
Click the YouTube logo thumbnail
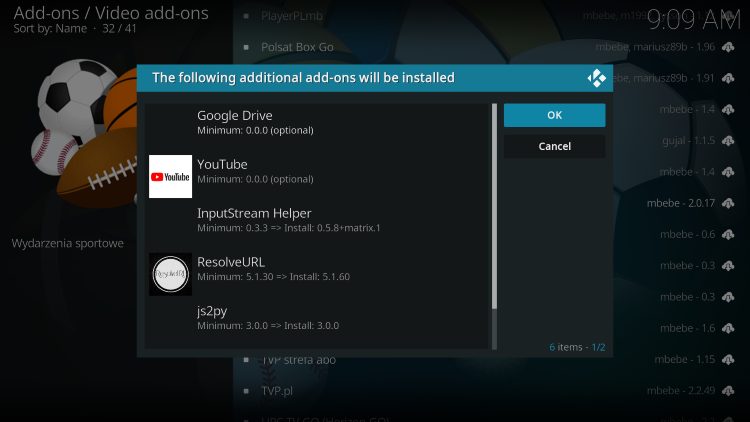[170, 176]
